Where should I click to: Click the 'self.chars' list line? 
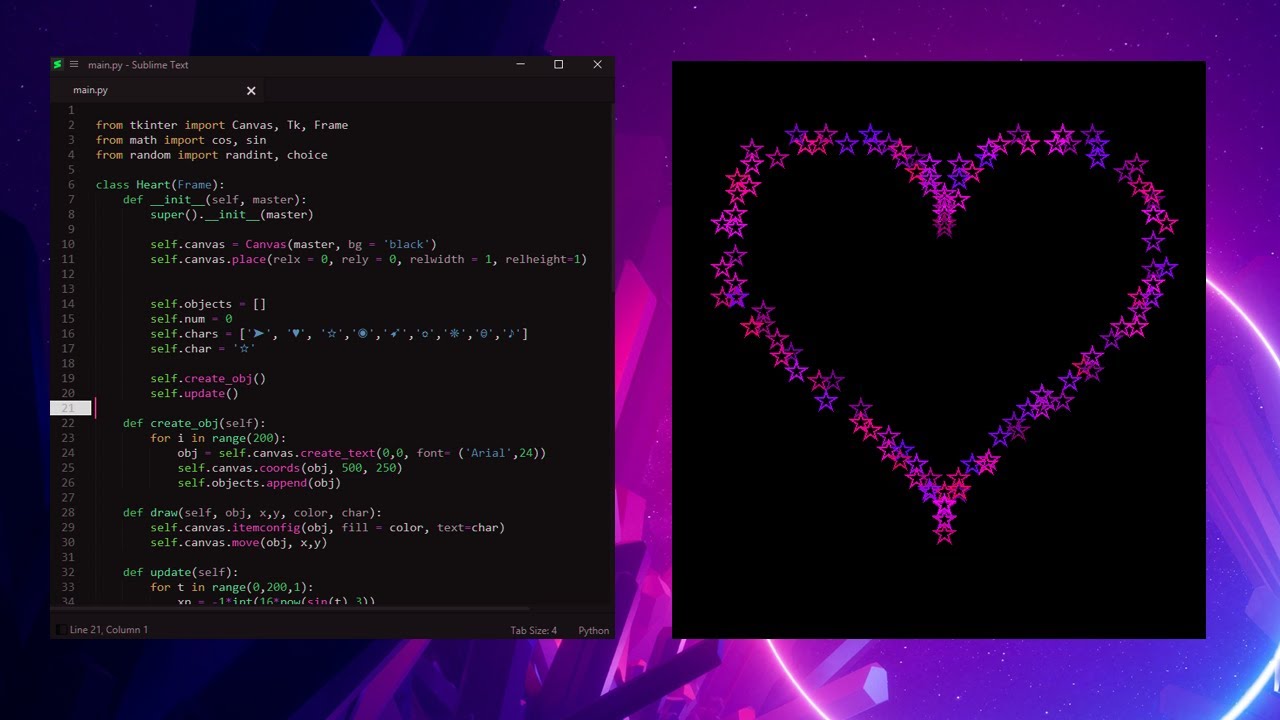(339, 334)
